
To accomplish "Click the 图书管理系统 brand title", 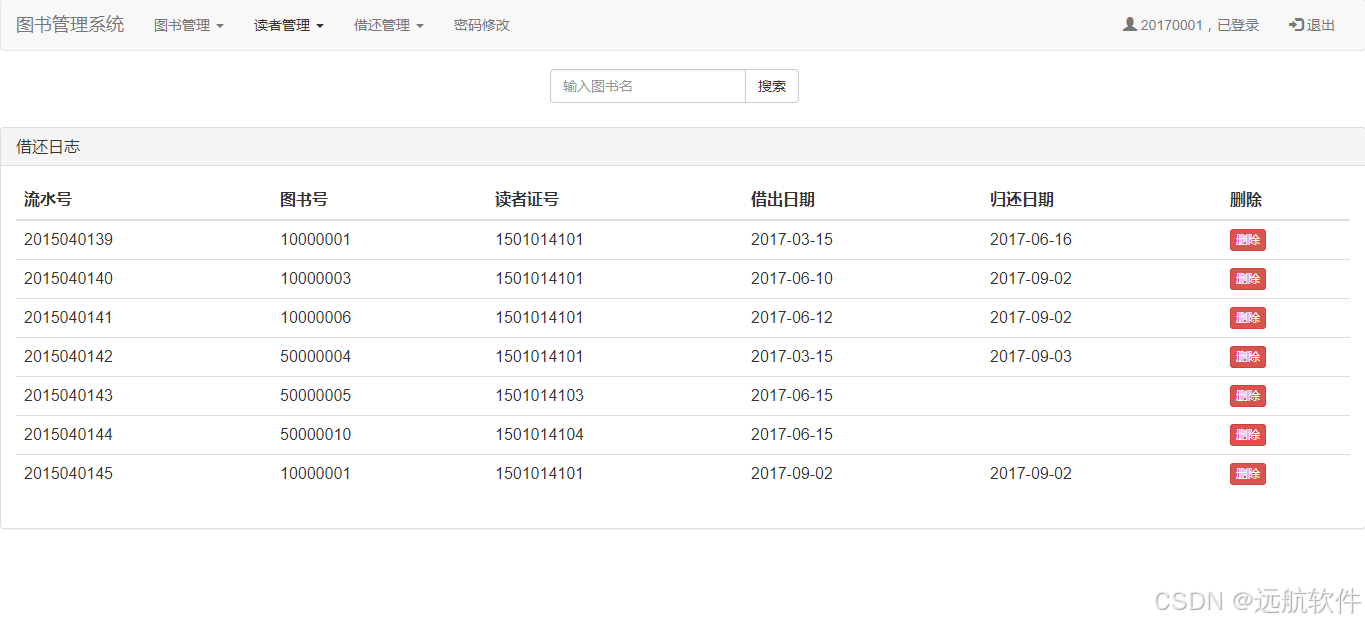I will [x=69, y=25].
